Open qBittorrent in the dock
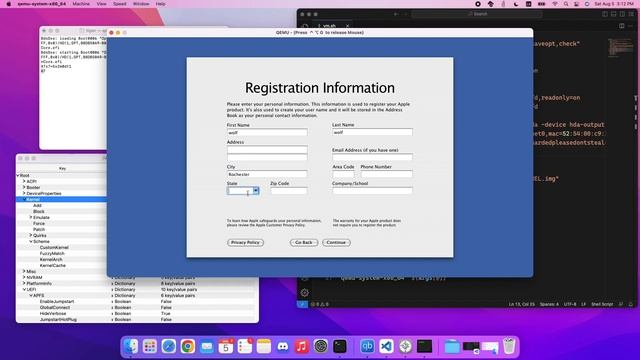Viewport: 640px width, 360px height. (x=367, y=346)
